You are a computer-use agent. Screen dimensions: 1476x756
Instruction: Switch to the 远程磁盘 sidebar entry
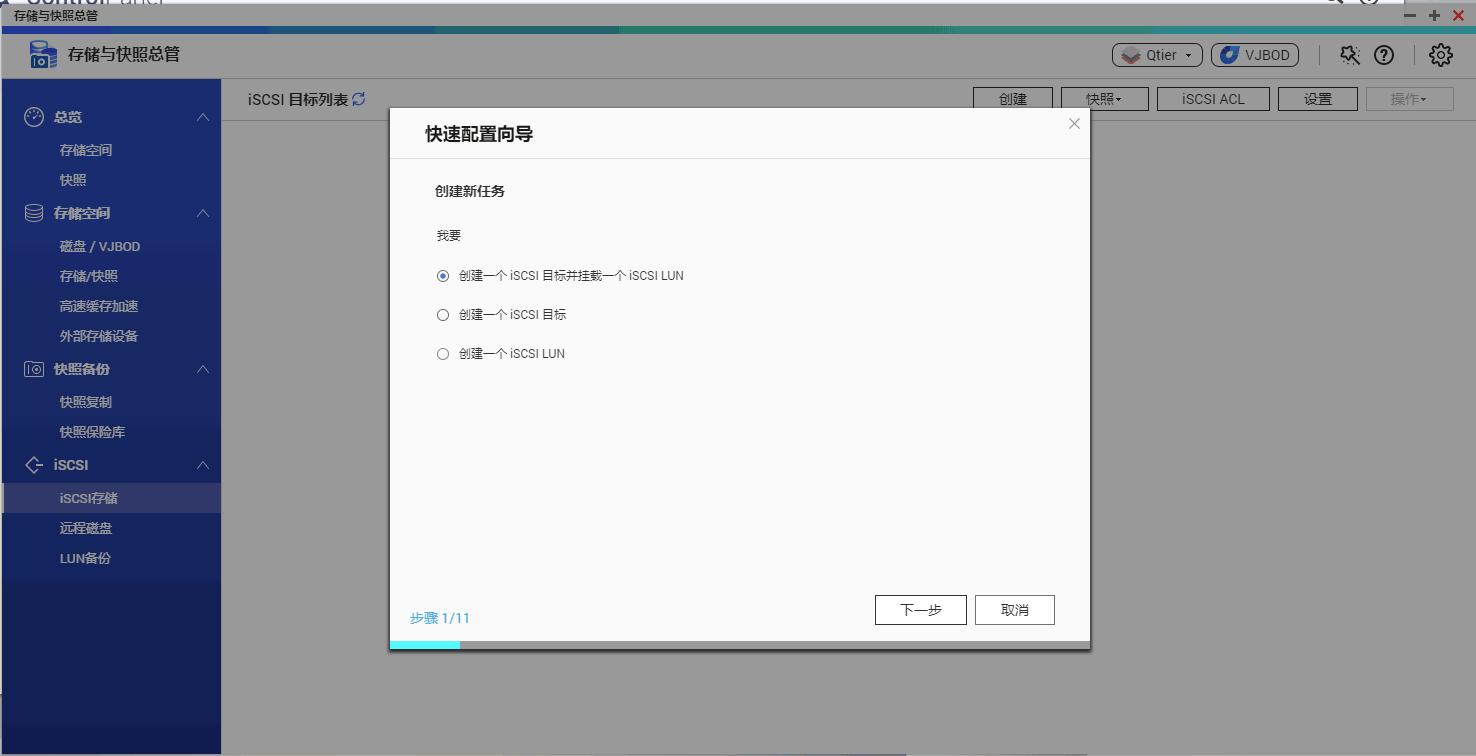point(85,528)
